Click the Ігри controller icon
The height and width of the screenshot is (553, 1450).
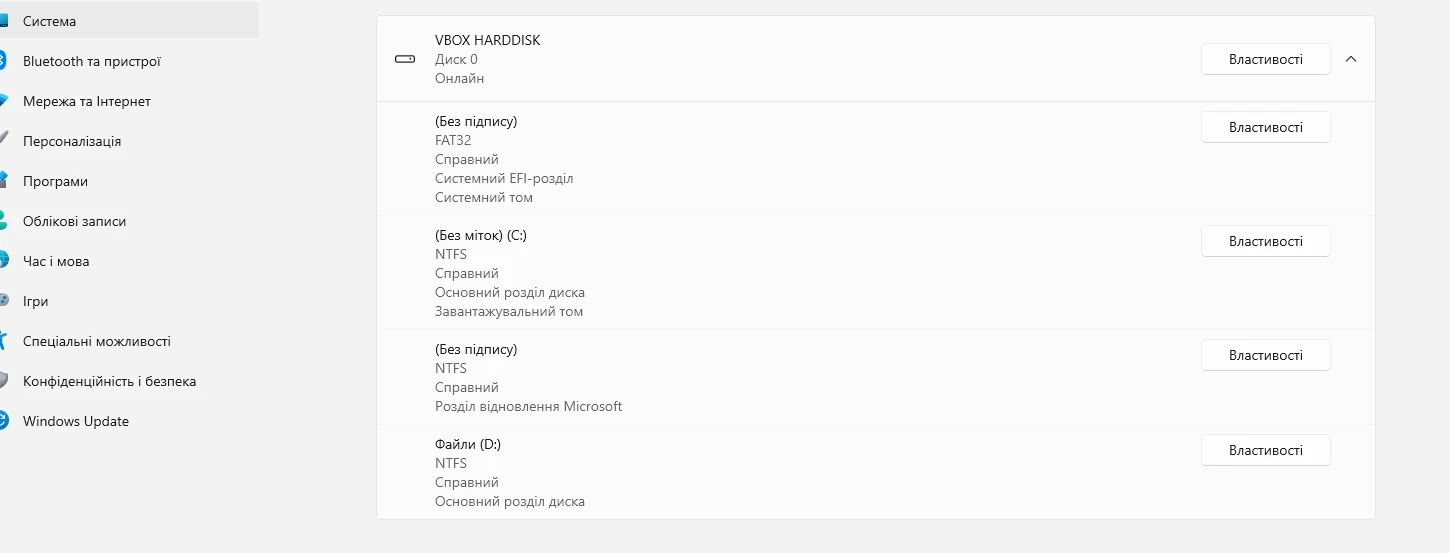tap(3, 301)
